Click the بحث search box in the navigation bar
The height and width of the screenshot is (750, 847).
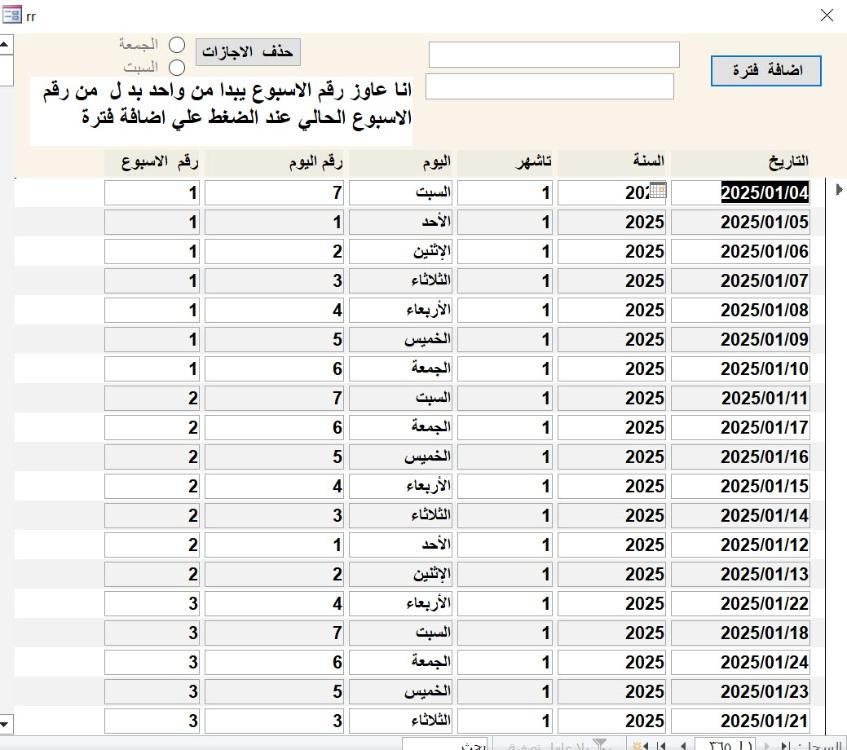[x=445, y=745]
